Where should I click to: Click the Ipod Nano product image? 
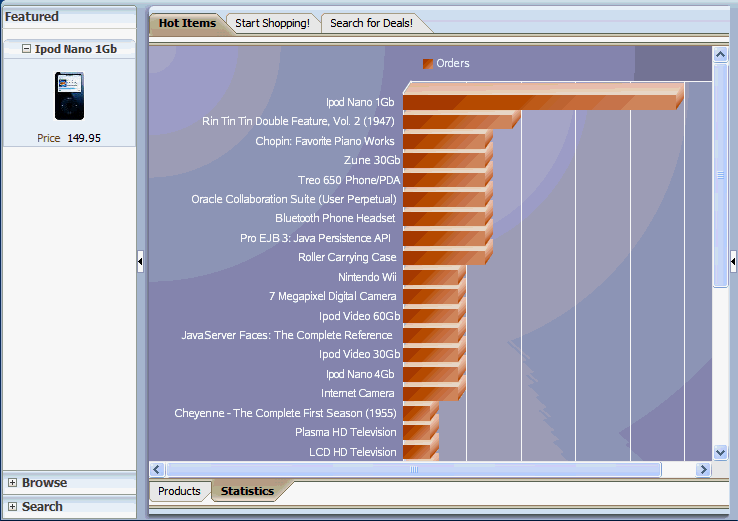[69, 96]
